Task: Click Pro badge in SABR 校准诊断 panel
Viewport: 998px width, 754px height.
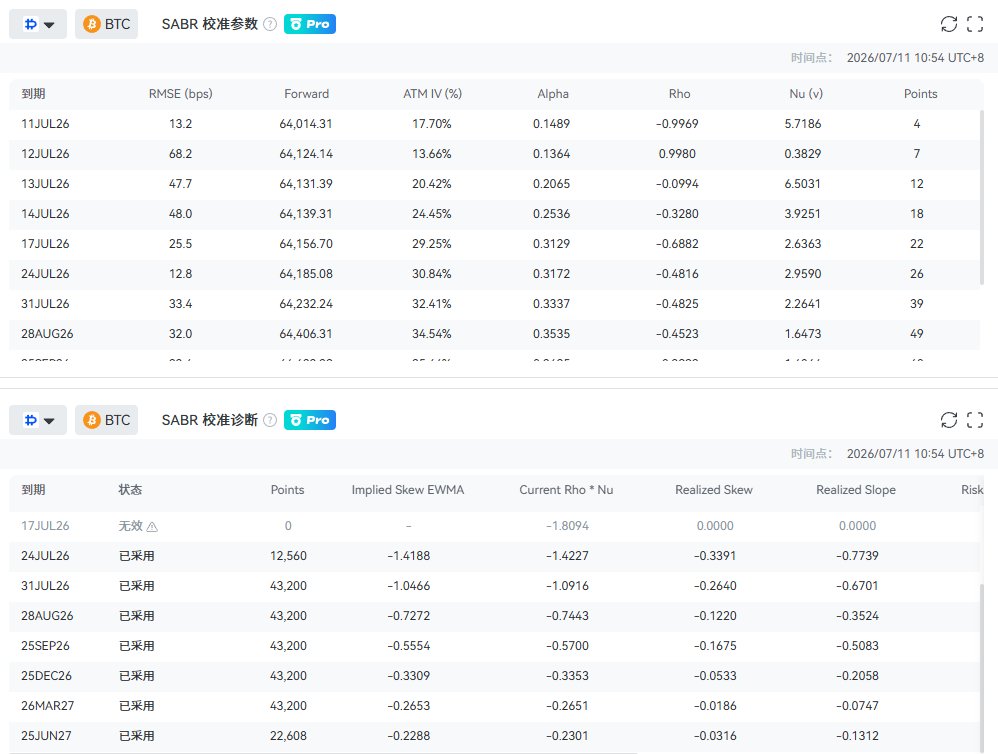Action: pyautogui.click(x=310, y=420)
